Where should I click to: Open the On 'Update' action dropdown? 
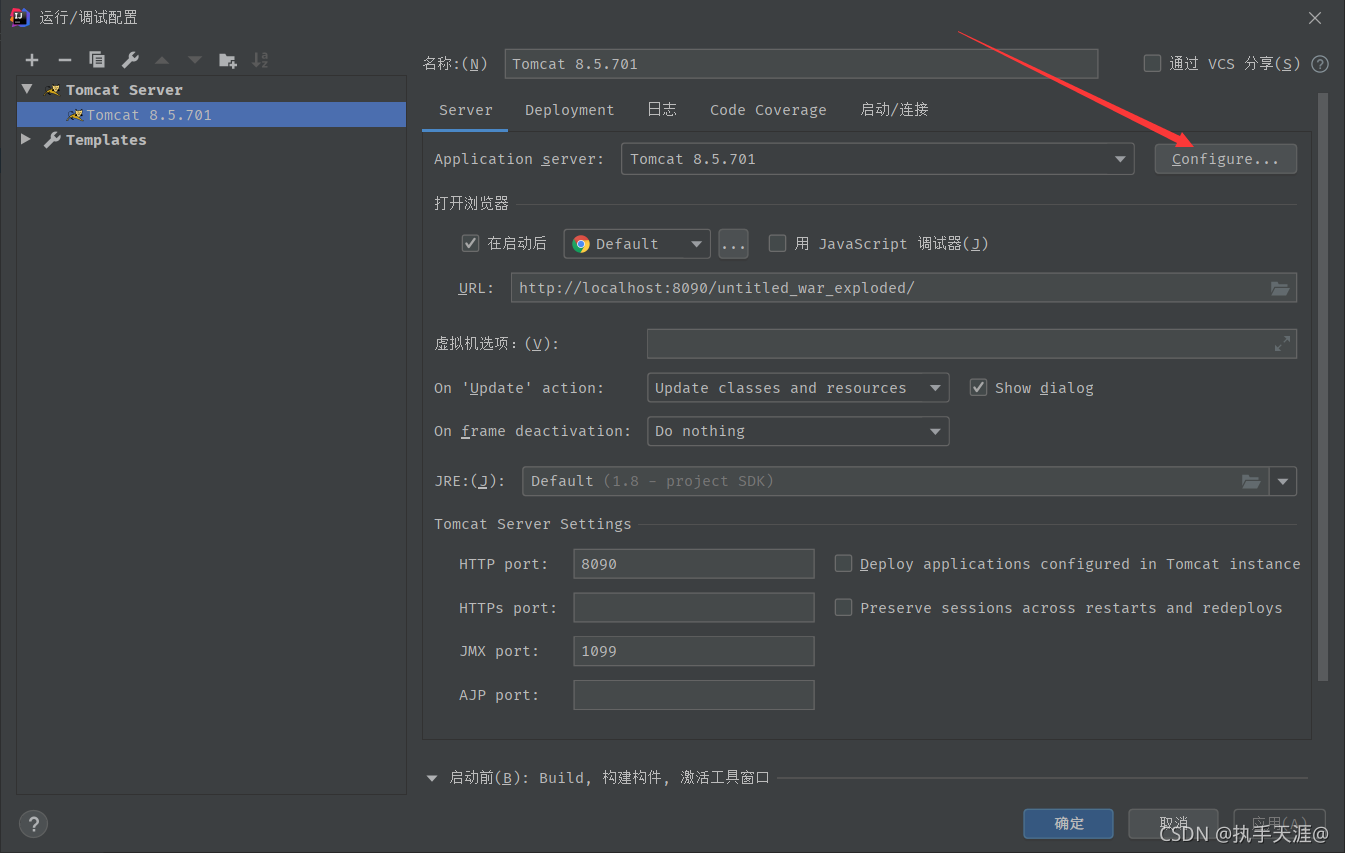(x=798, y=388)
